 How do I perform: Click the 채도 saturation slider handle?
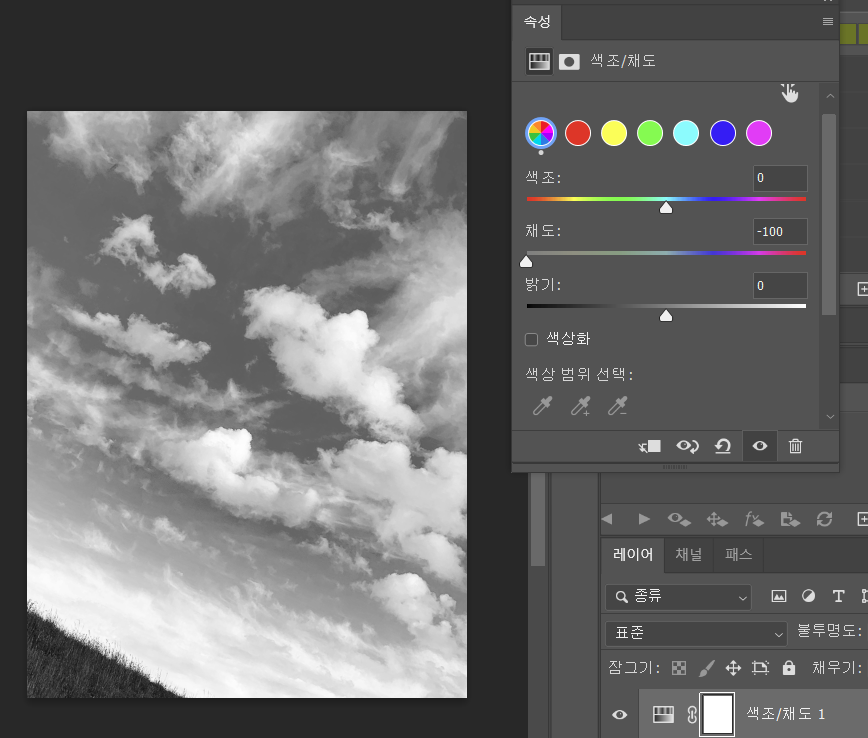(x=526, y=262)
